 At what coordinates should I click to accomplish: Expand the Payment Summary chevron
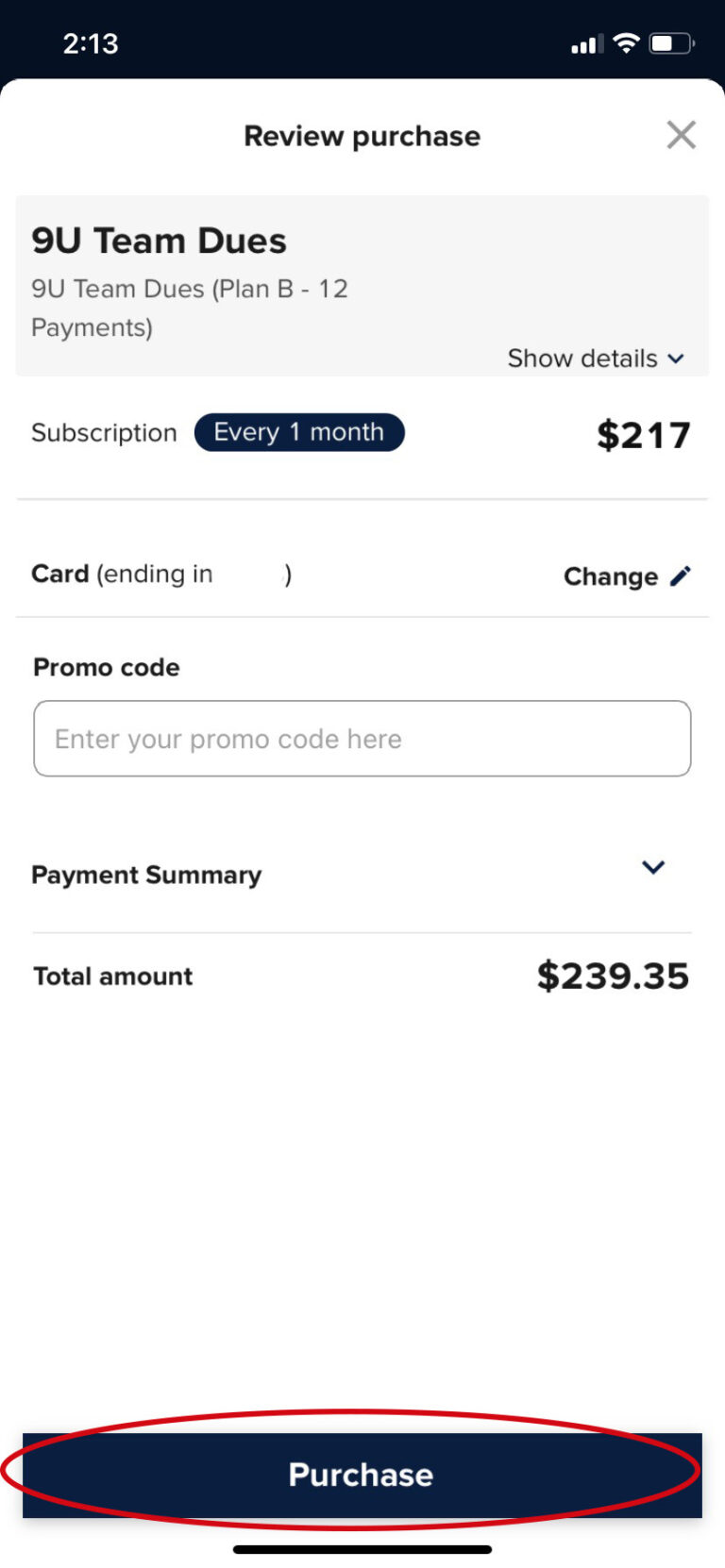pyautogui.click(x=653, y=868)
